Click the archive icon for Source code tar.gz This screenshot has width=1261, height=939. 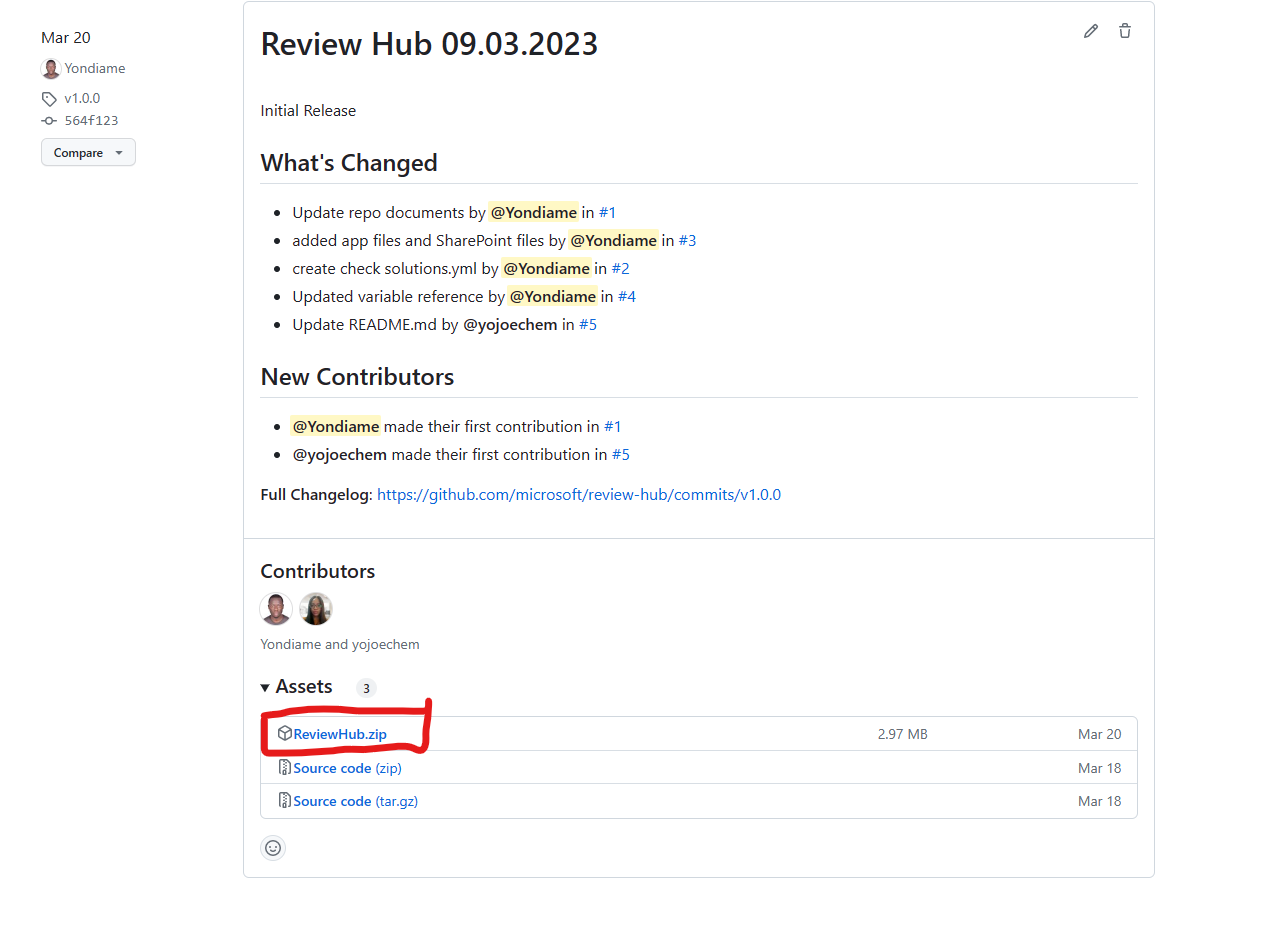[x=285, y=800]
